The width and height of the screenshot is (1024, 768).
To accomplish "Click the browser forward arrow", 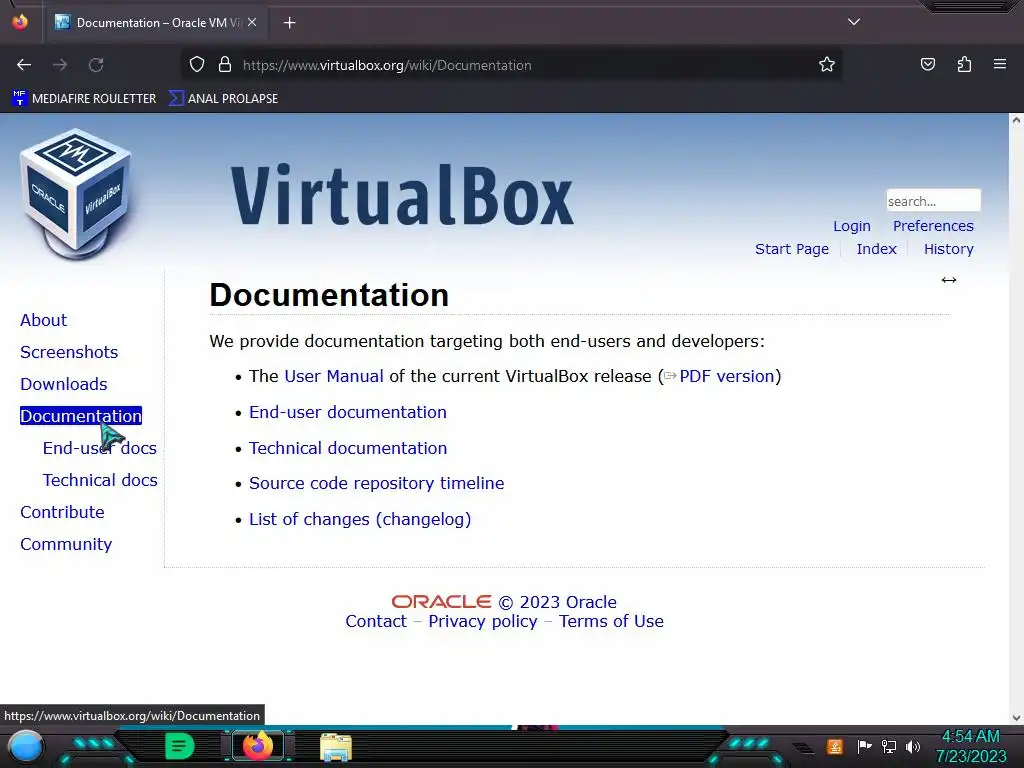I will (60, 65).
